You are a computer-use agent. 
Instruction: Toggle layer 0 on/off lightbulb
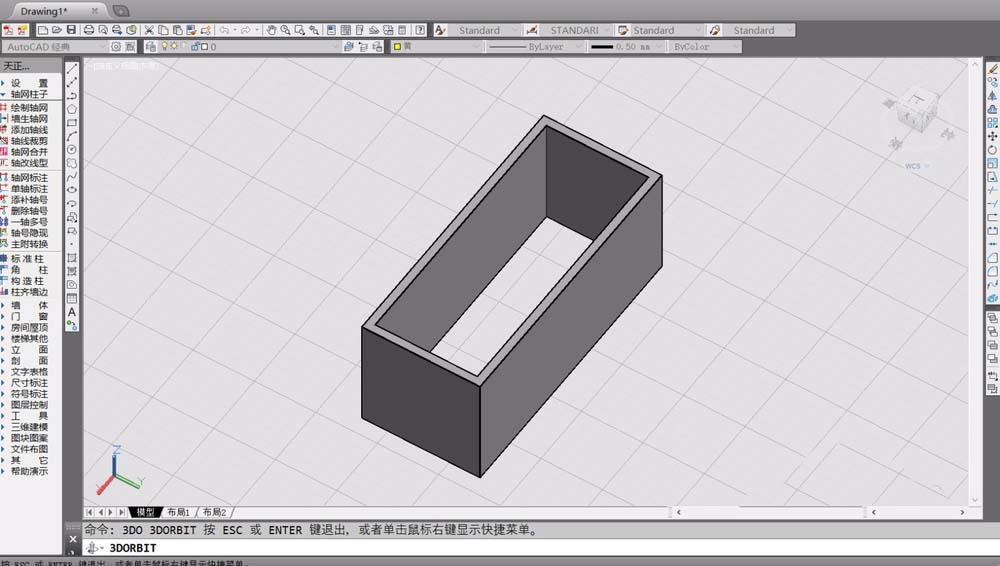pos(165,46)
